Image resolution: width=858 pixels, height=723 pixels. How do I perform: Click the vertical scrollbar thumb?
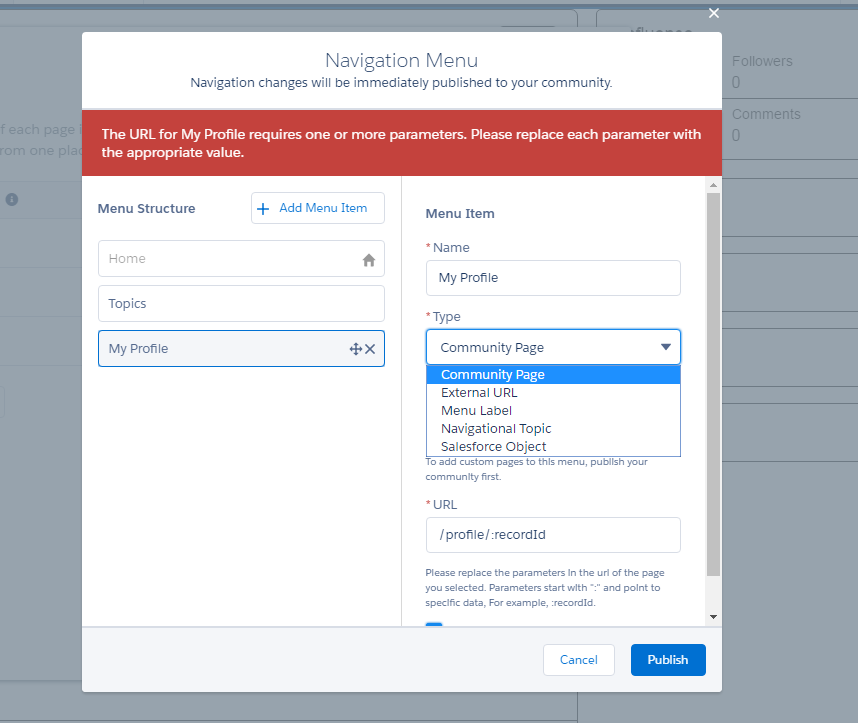click(x=714, y=384)
